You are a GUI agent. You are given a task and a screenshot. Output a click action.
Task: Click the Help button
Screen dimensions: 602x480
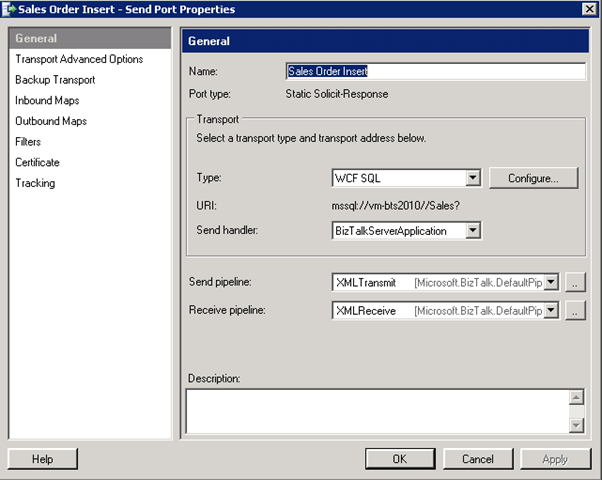[x=43, y=459]
